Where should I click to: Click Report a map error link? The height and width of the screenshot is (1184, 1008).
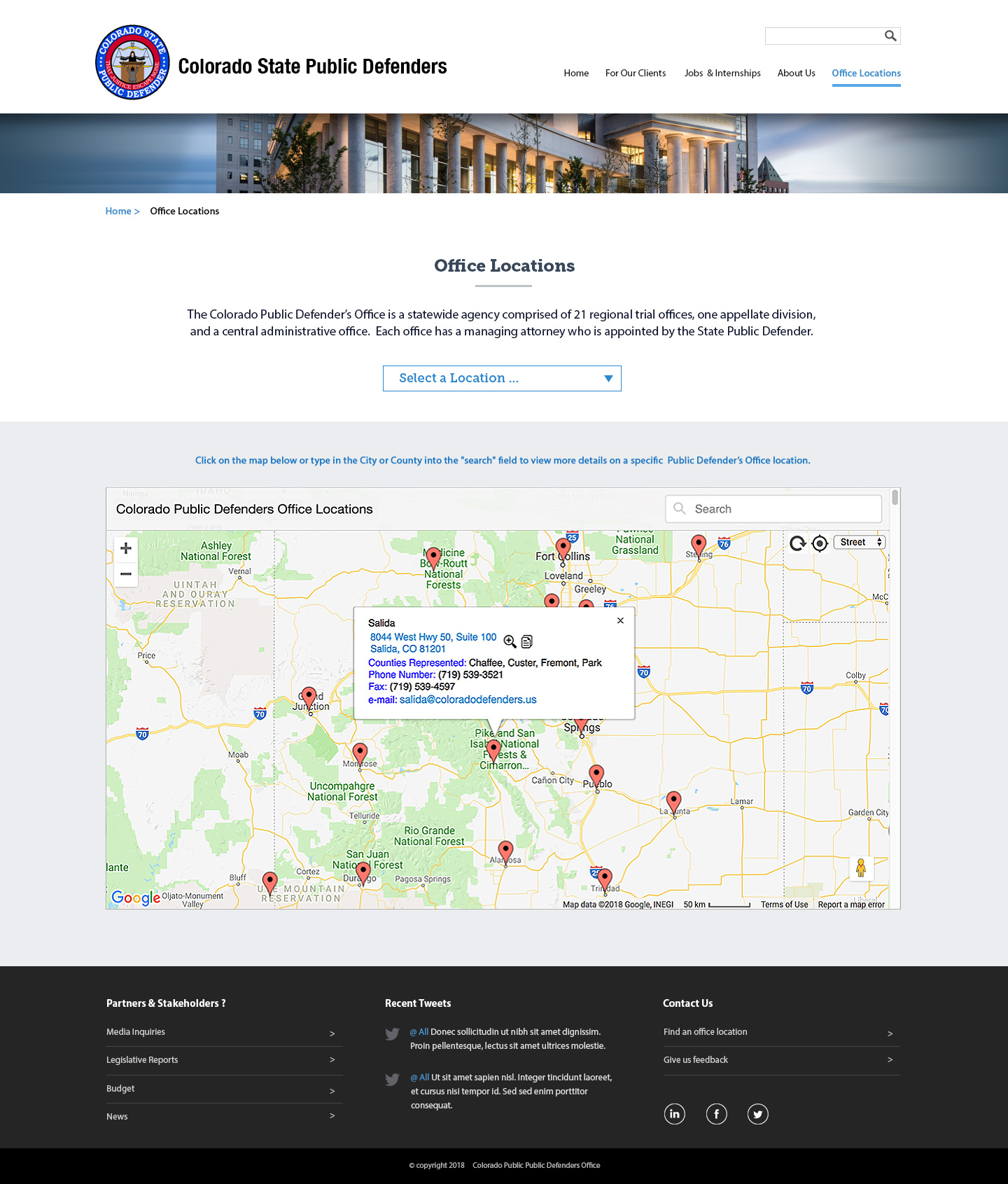[x=851, y=905]
